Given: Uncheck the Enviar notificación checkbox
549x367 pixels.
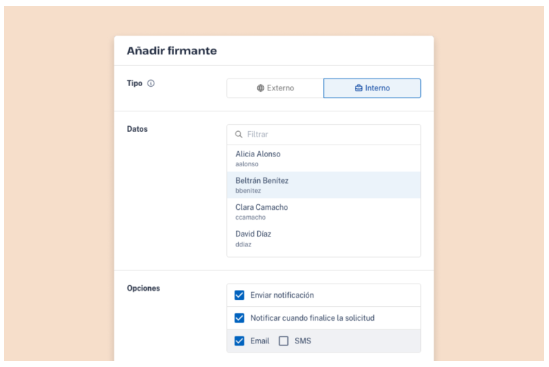Looking at the screenshot, I should pos(239,295).
